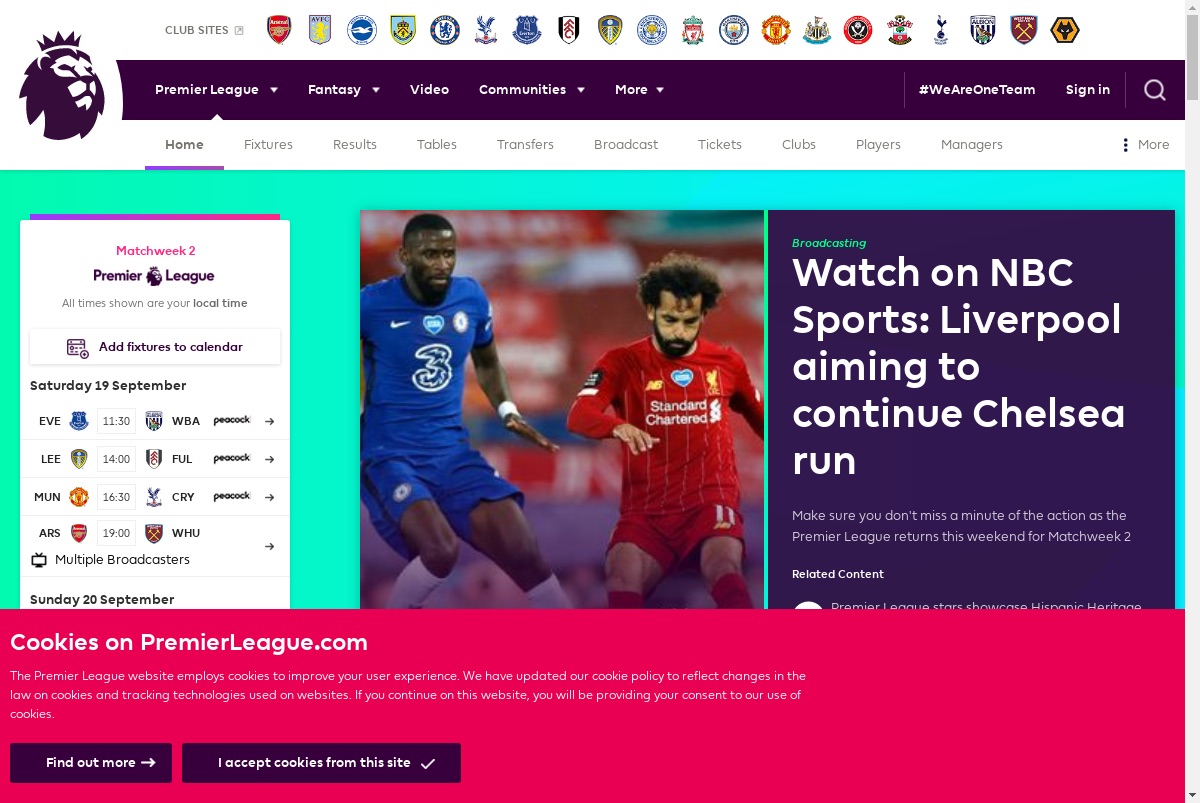Click the 11:30 kickoff time for EVE vs WBA
The height and width of the screenshot is (803, 1200).
[116, 421]
